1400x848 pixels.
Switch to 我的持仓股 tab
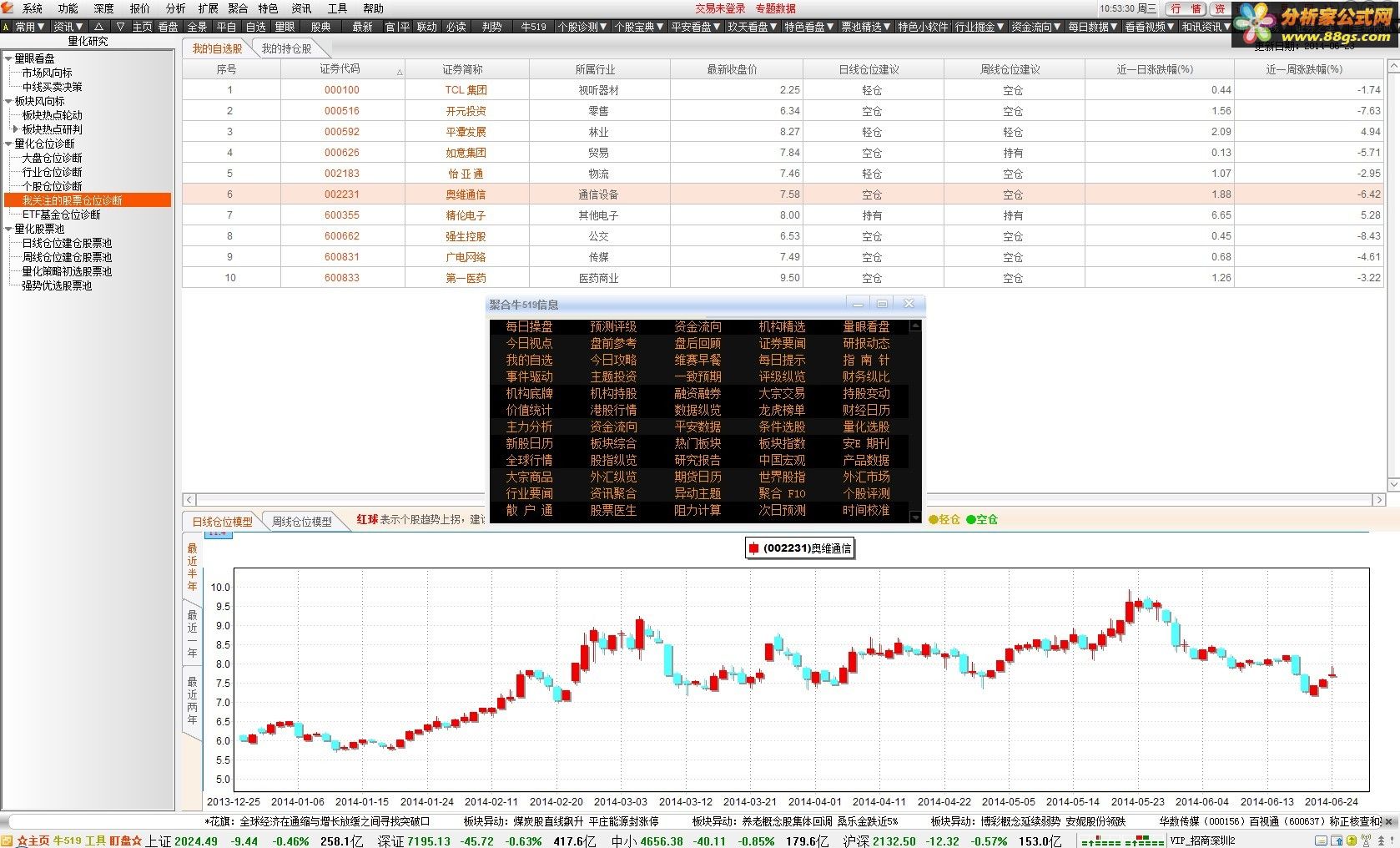coord(286,48)
